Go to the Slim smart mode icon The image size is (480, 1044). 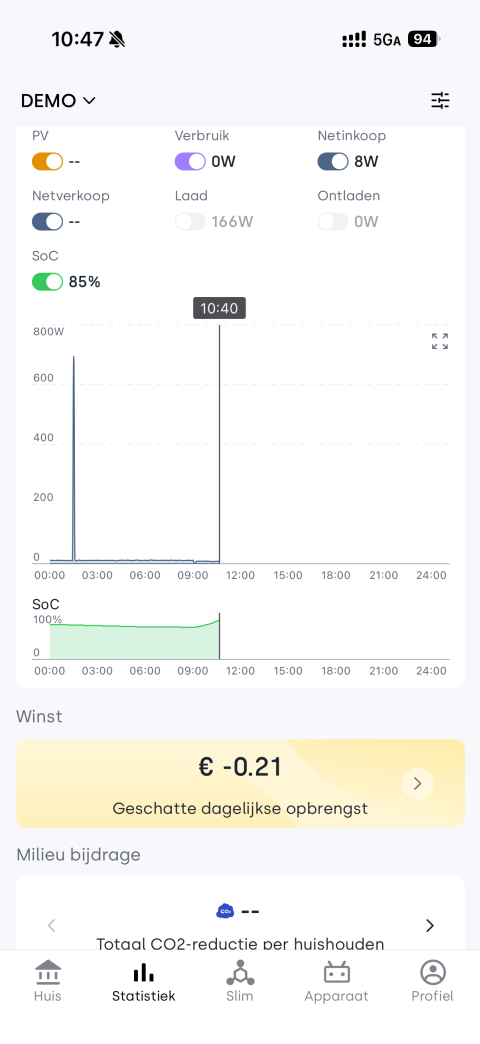[240, 973]
